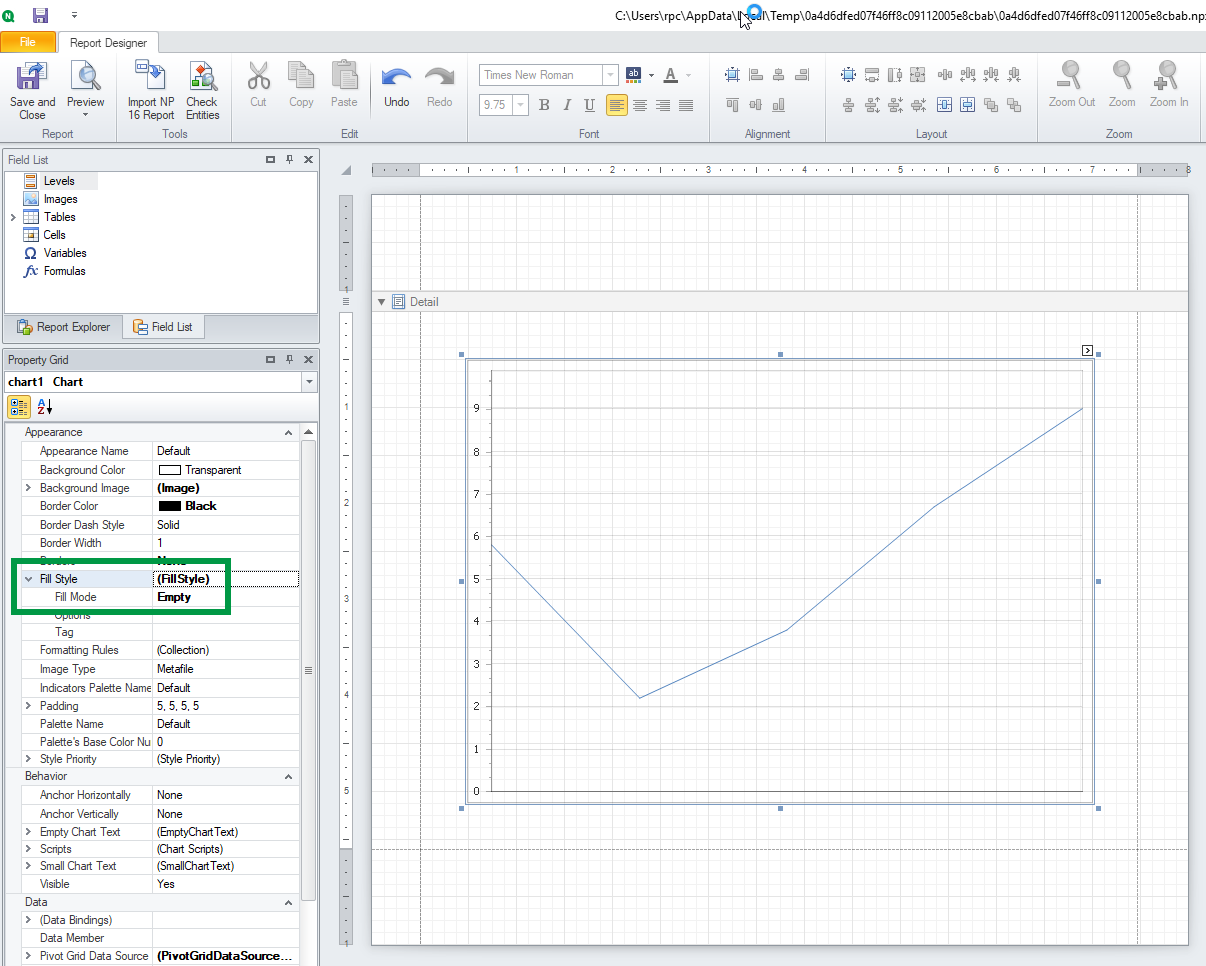Click the Image Type Metafile value

pos(225,669)
